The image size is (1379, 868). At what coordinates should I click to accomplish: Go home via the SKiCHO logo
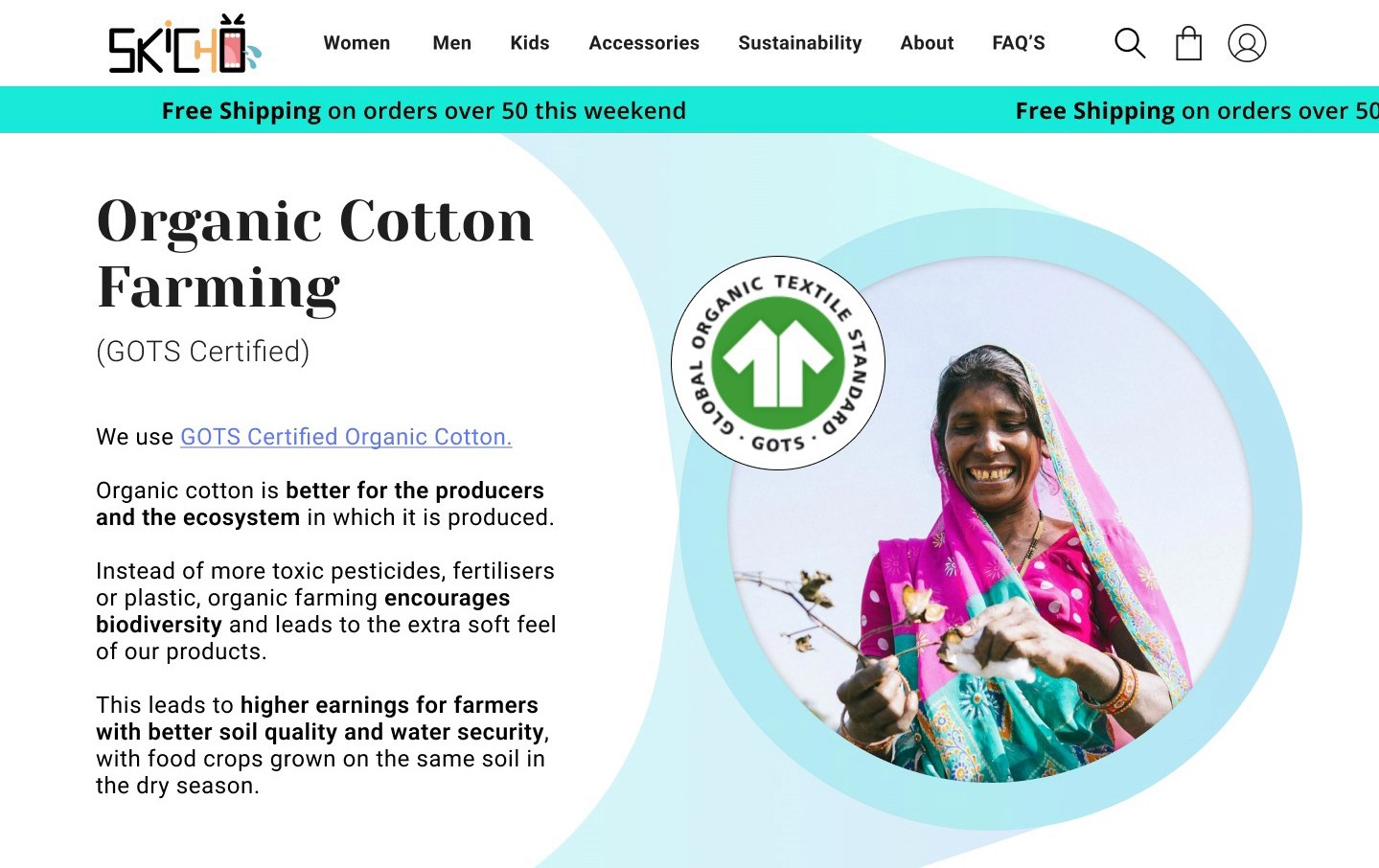click(184, 44)
